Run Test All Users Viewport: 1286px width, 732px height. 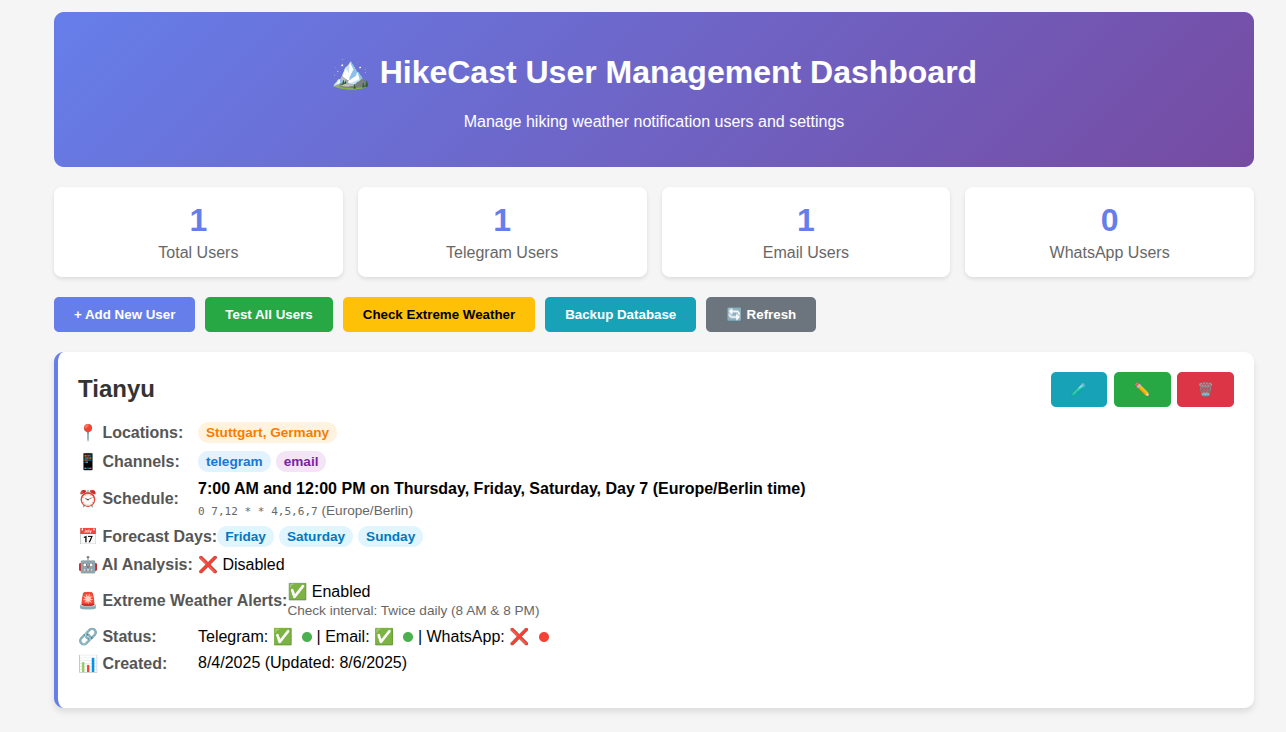coord(269,314)
